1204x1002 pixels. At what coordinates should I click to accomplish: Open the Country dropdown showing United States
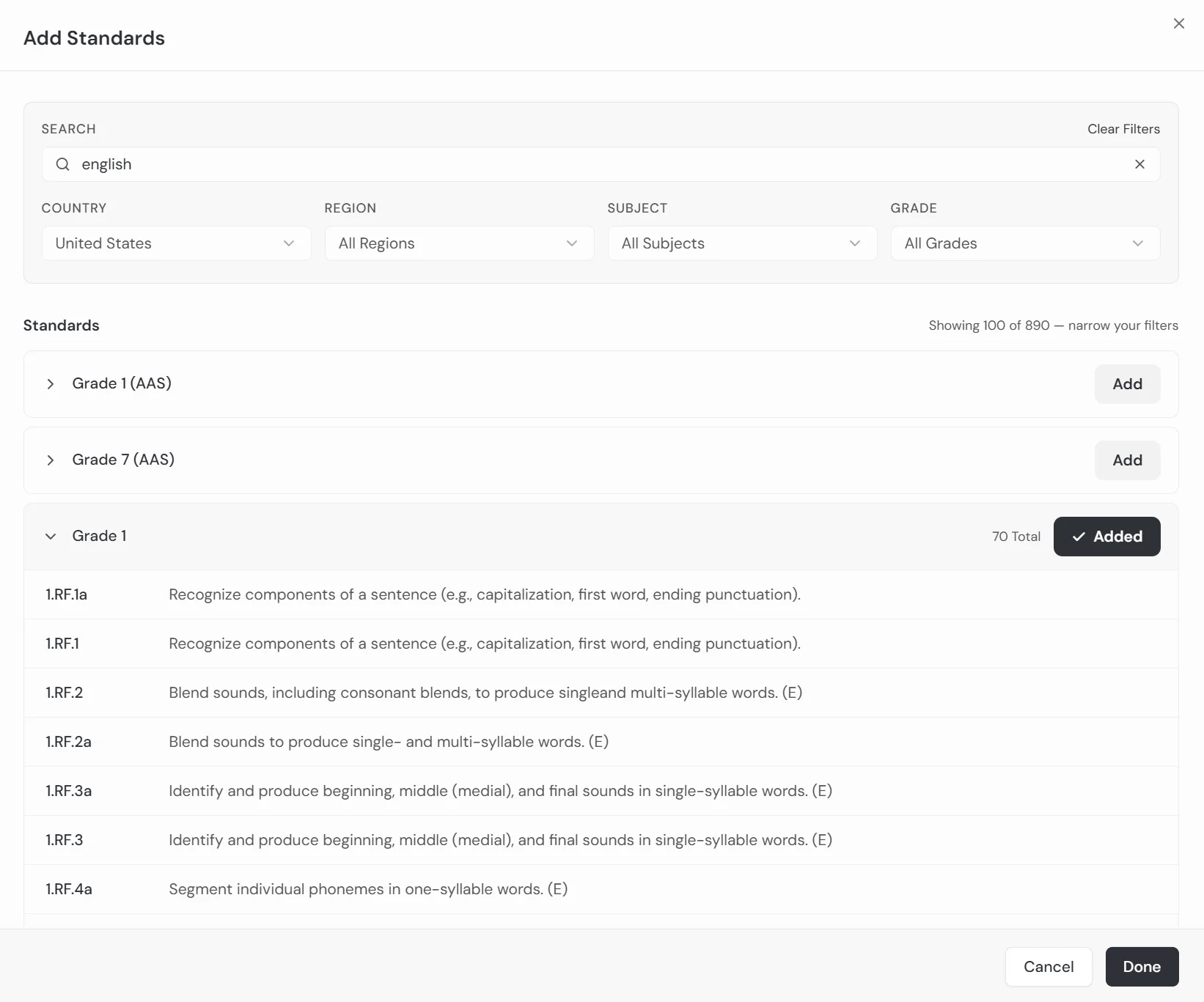coord(175,243)
